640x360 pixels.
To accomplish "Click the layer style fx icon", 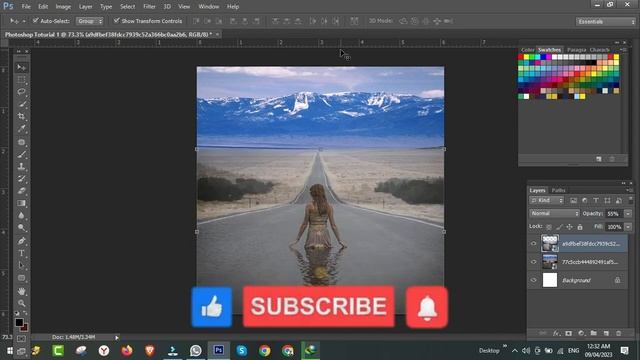I will (x=556, y=333).
